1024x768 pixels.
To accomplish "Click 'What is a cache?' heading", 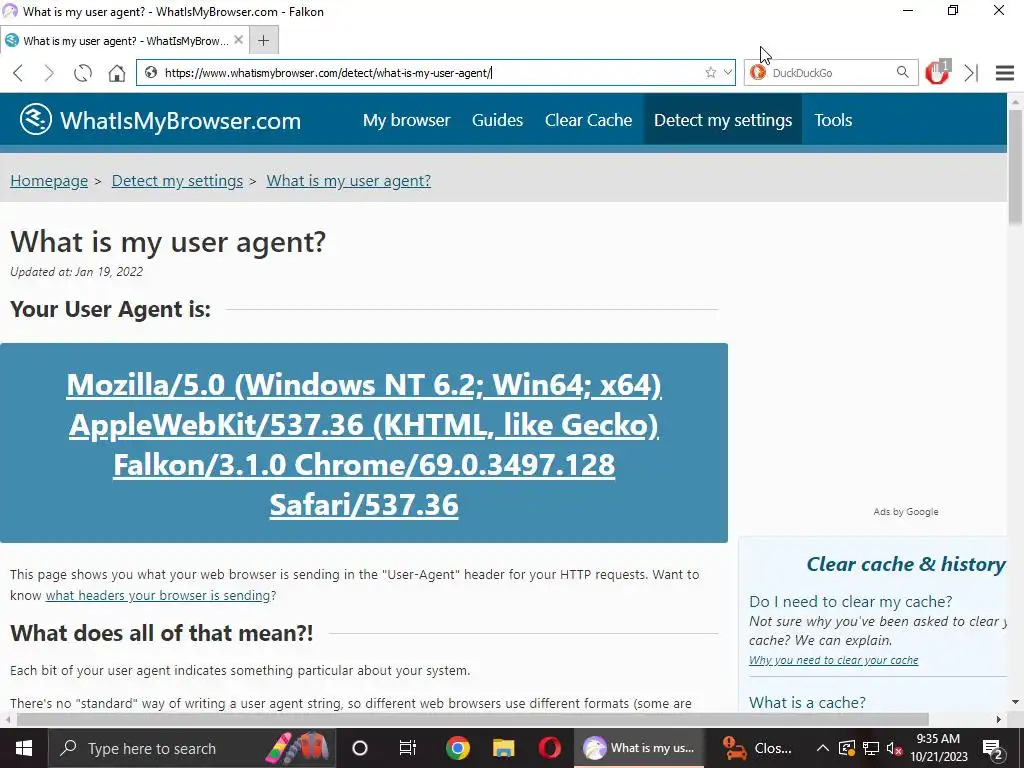I will [807, 703].
